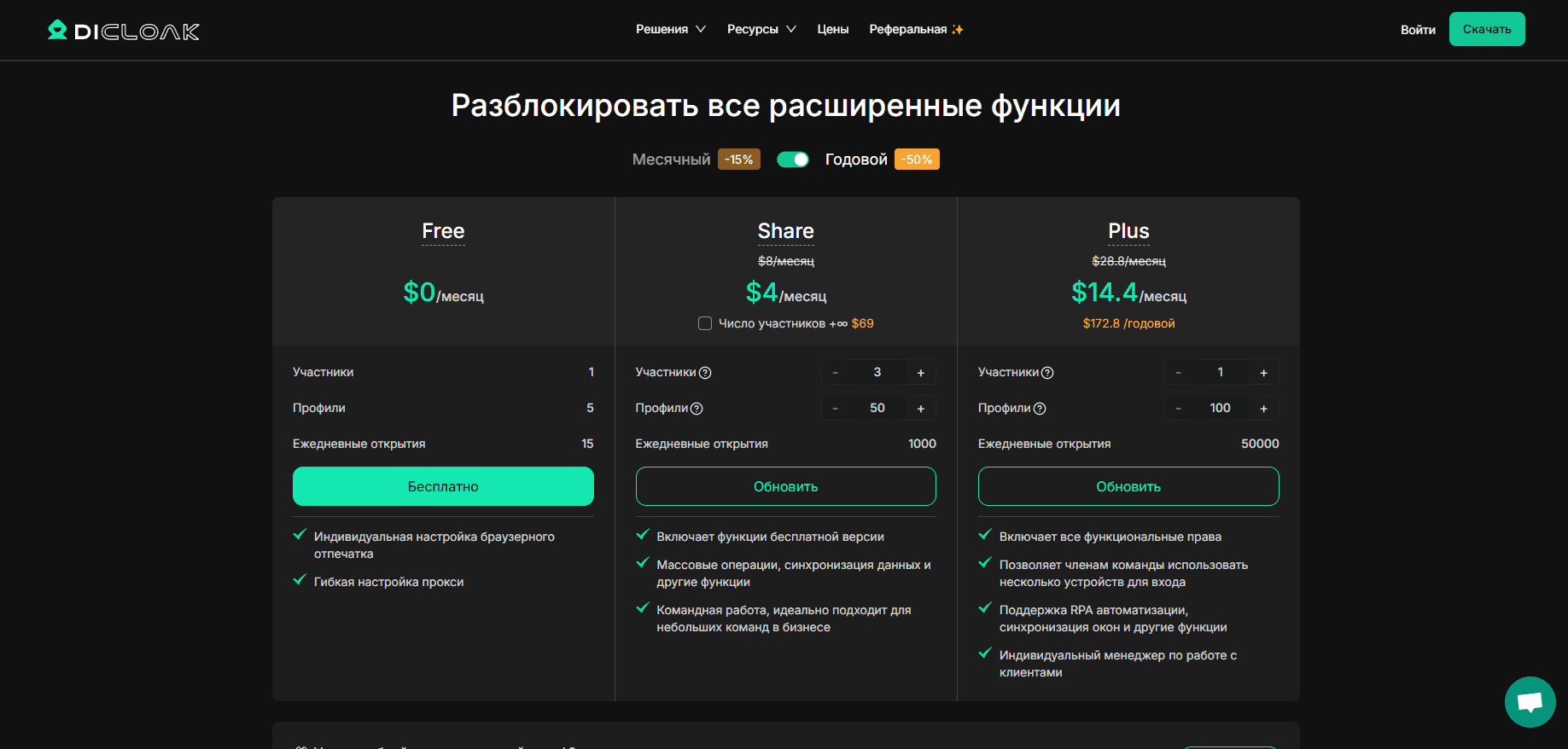
Task: Click the Бесплатно button for Free plan
Action: 443,486
